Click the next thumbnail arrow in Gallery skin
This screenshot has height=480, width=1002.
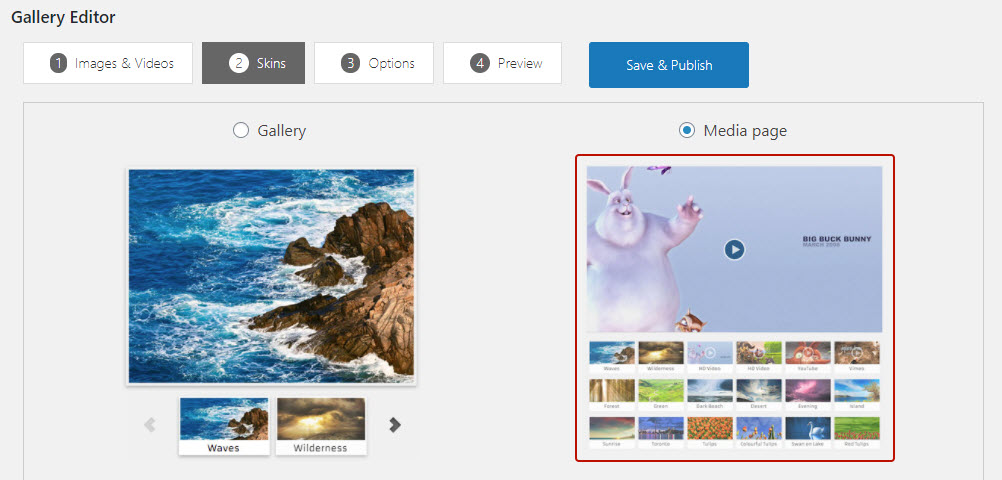click(x=395, y=424)
